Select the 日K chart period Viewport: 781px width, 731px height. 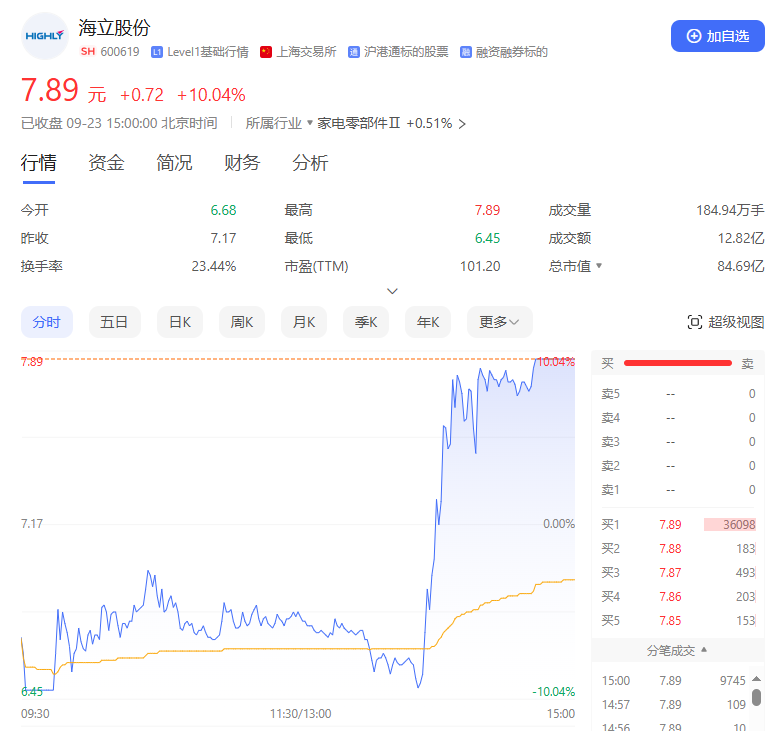[x=180, y=322]
